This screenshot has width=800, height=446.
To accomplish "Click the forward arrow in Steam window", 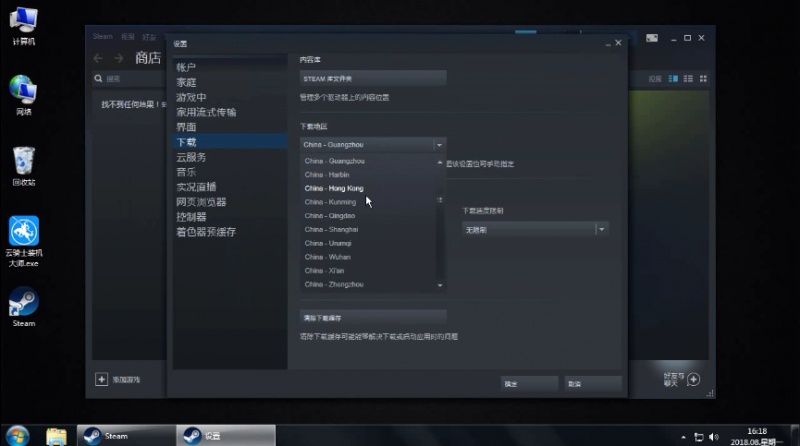I will point(118,58).
